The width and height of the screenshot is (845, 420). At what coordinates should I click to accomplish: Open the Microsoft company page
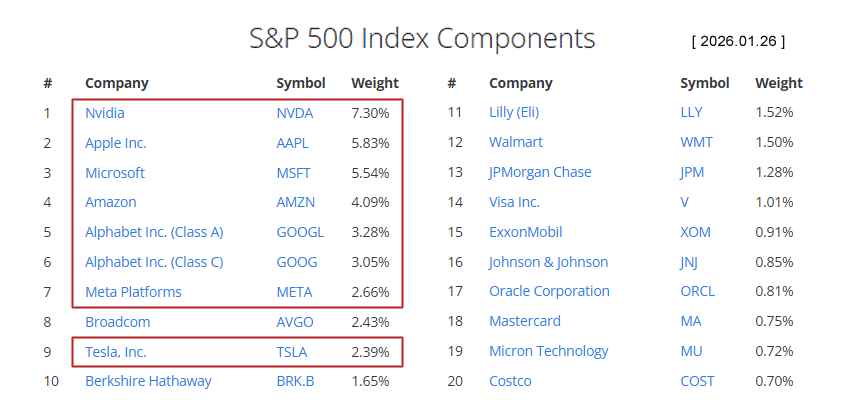tap(115, 173)
